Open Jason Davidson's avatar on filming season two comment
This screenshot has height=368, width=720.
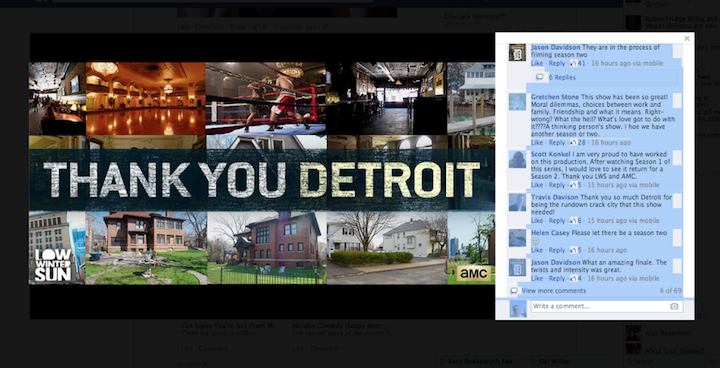tap(518, 52)
